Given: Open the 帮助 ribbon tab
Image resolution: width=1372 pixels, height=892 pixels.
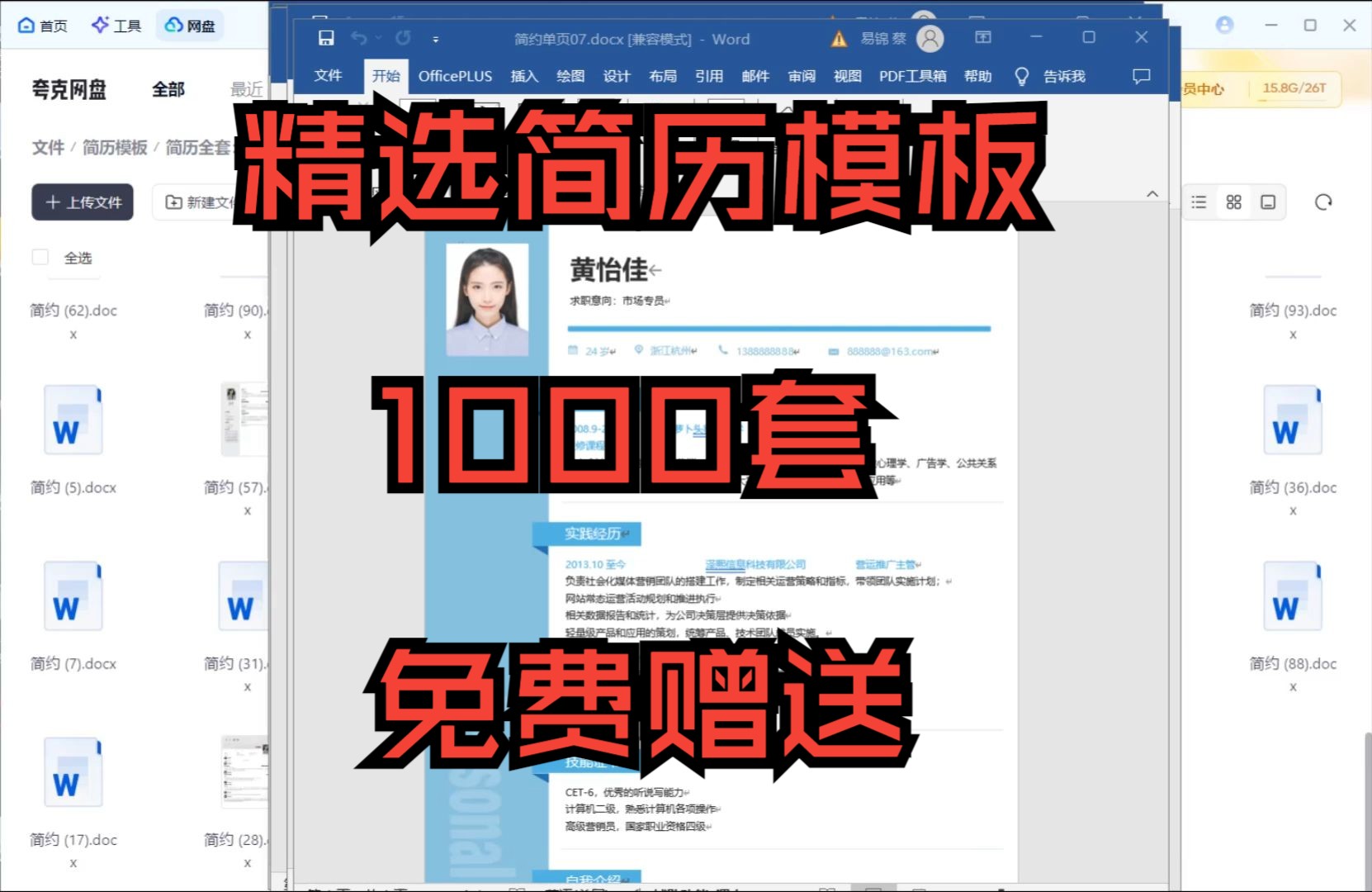Looking at the screenshot, I should pyautogui.click(x=978, y=76).
